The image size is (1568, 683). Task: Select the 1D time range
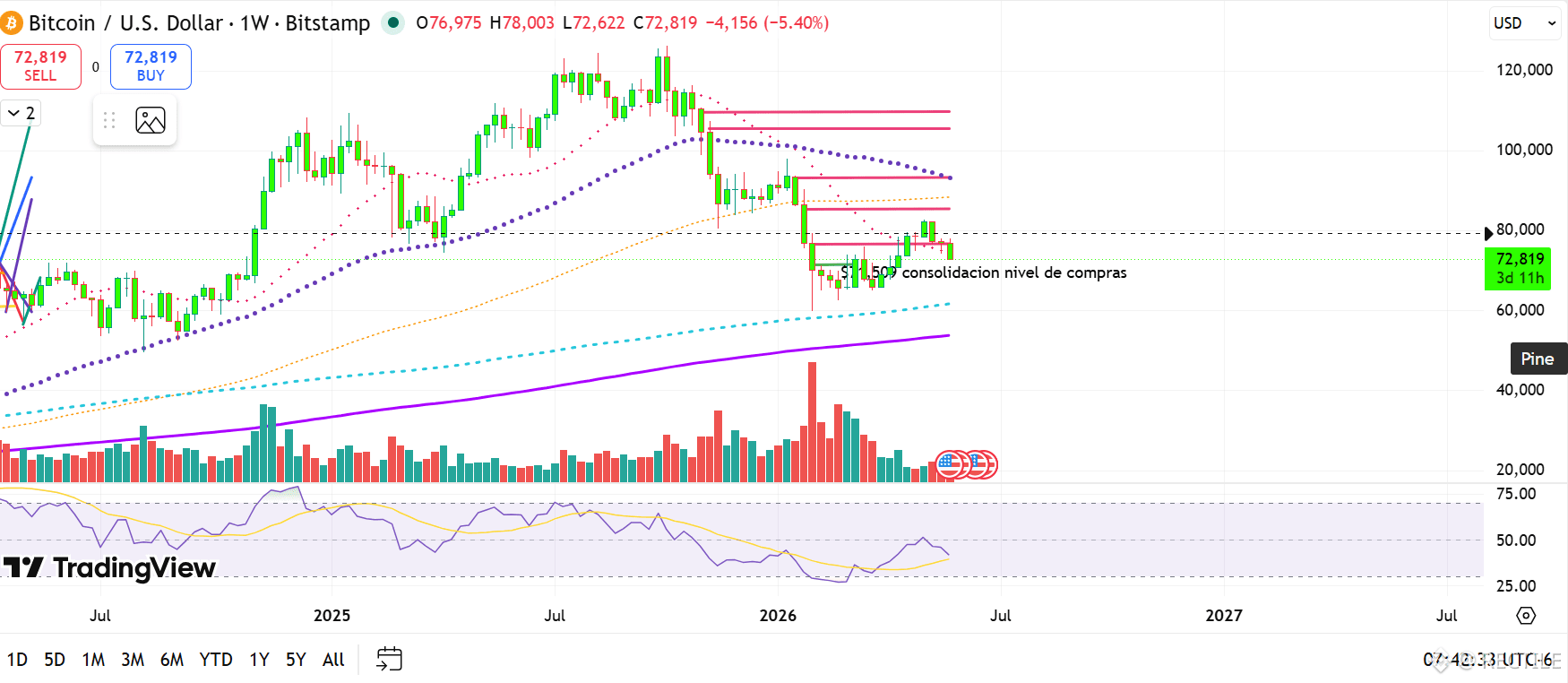coord(17,660)
